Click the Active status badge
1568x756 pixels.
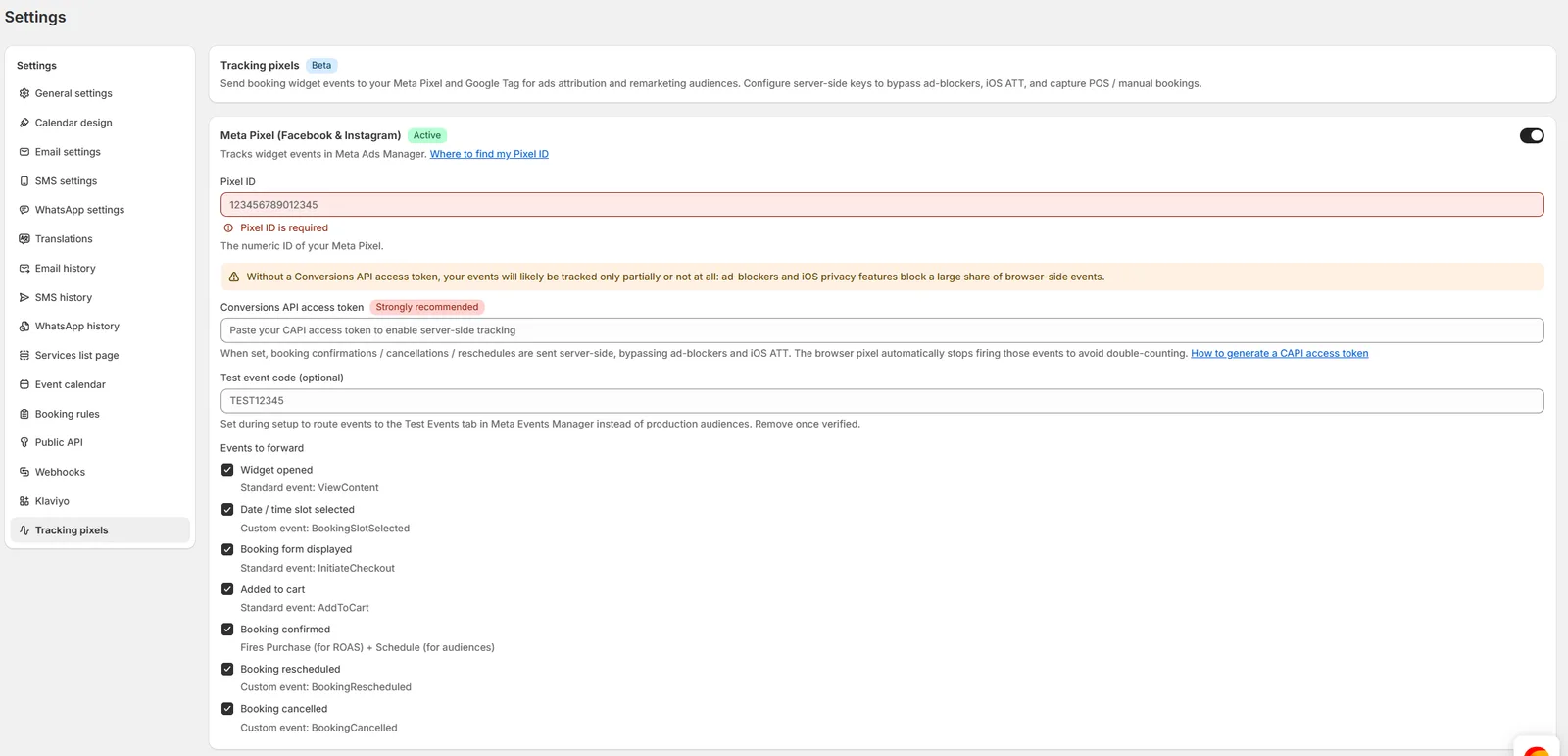click(x=427, y=135)
